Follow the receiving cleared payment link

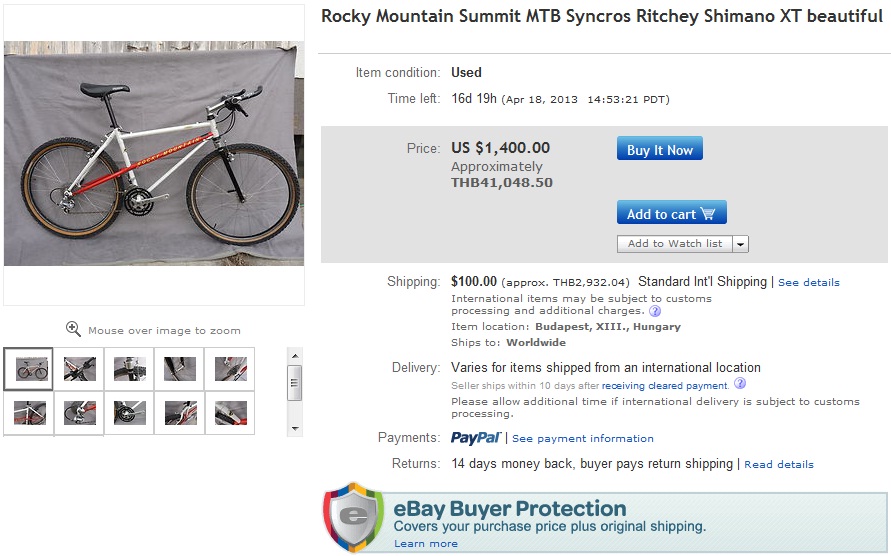coord(664,385)
